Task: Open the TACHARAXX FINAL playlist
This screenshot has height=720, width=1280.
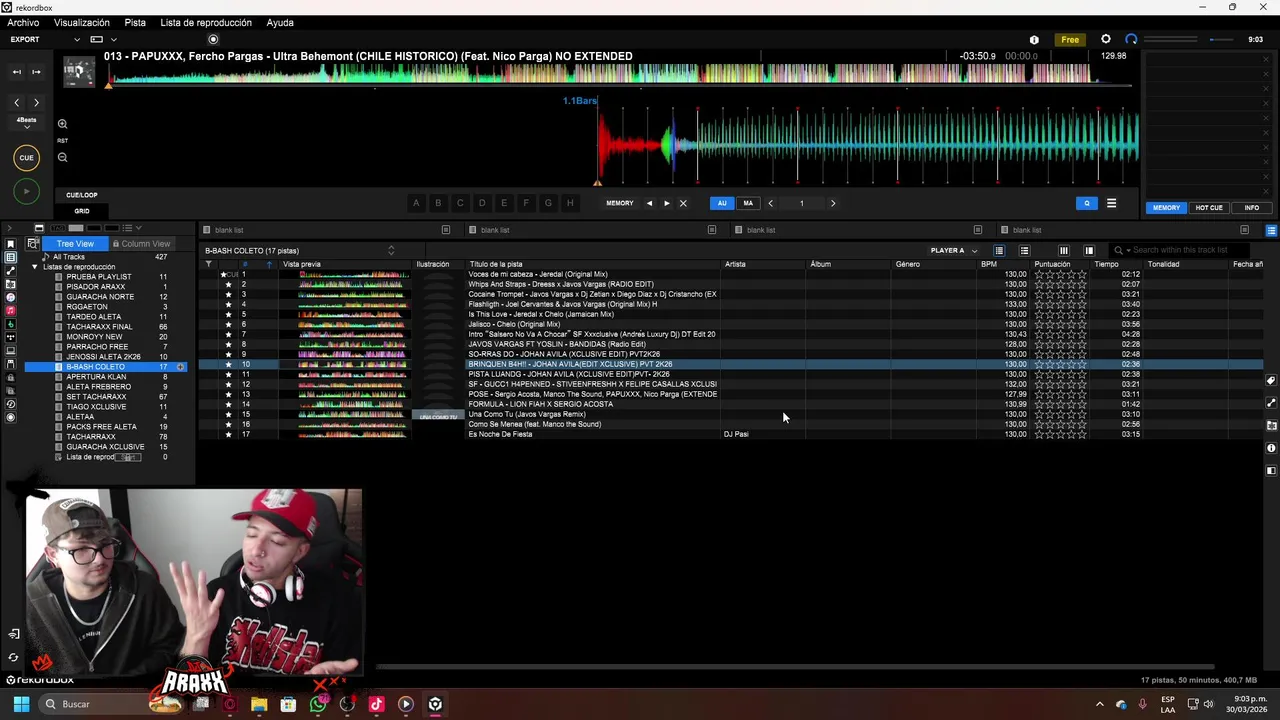Action: 99,327
